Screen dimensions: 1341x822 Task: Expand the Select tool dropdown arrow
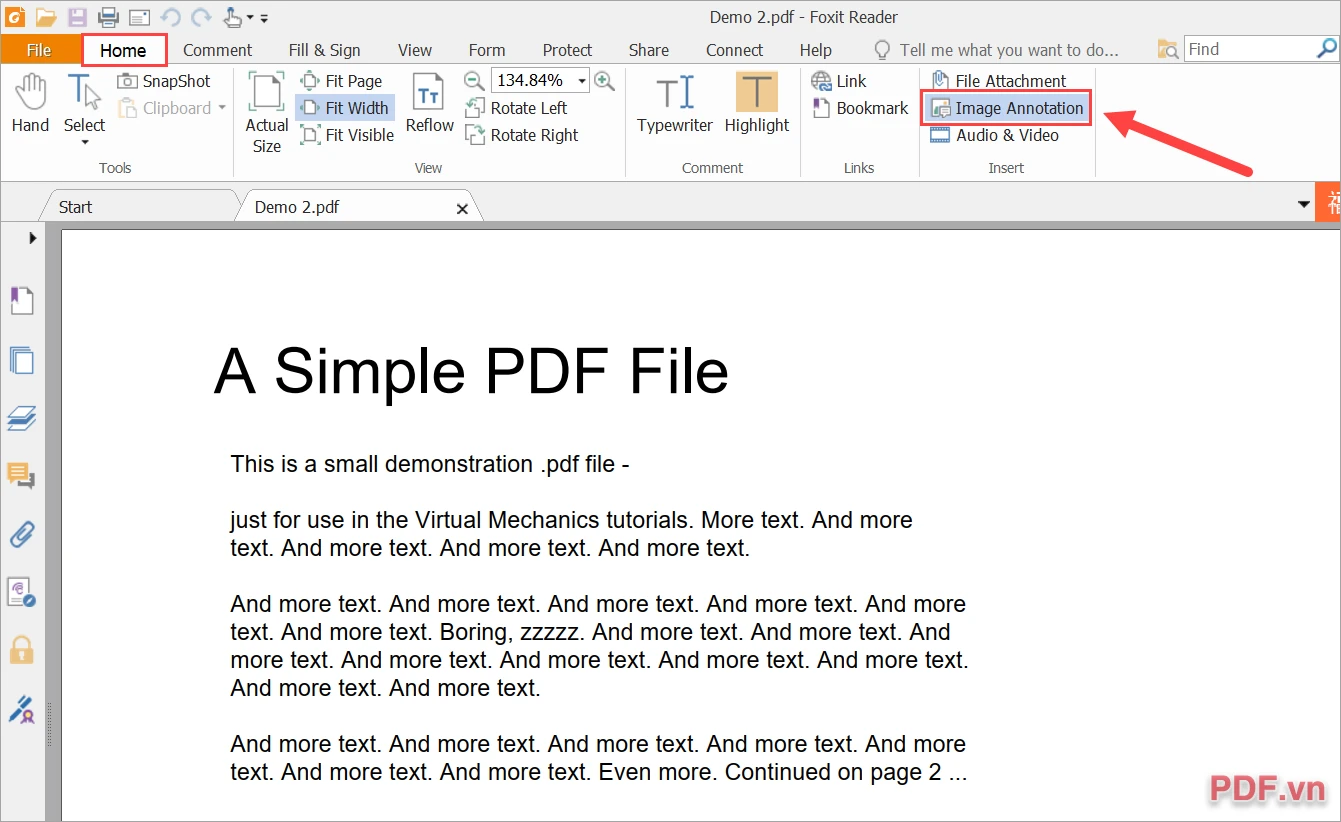pyautogui.click(x=84, y=143)
